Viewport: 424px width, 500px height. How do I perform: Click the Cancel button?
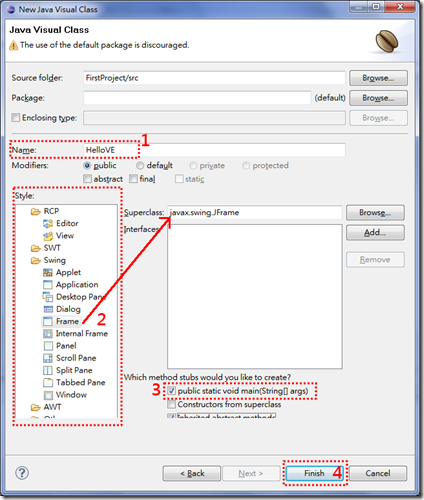[378, 473]
